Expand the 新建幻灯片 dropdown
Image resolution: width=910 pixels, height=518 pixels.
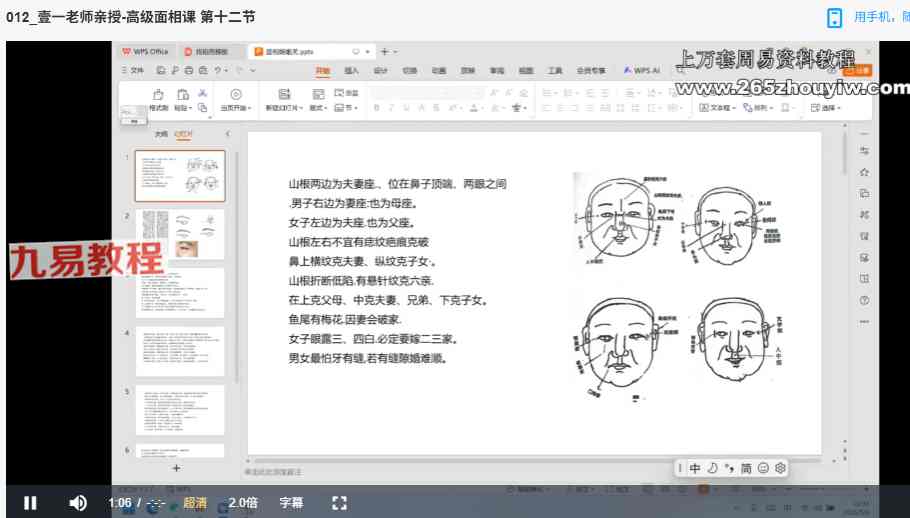tap(283, 108)
